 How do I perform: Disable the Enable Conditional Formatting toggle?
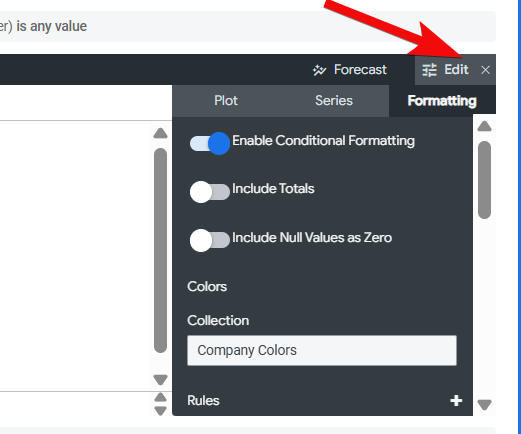[x=210, y=144]
